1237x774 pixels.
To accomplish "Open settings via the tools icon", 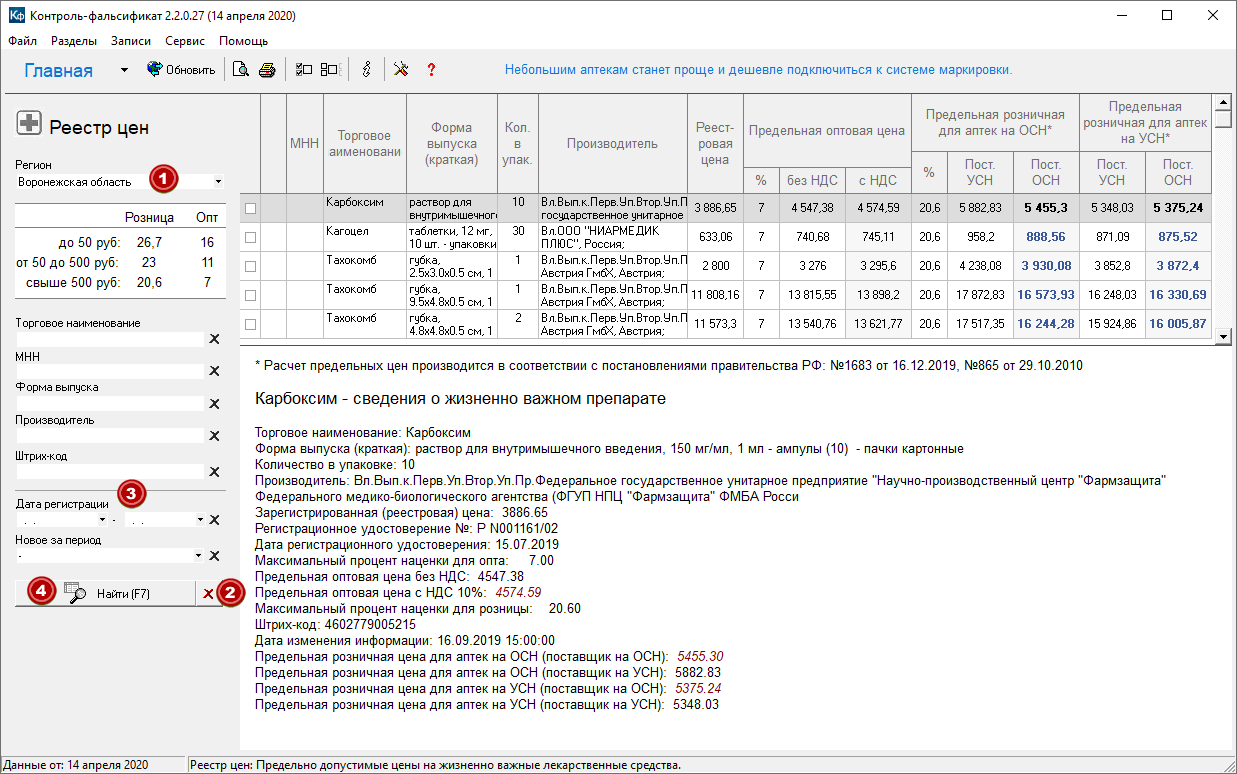I will [401, 69].
